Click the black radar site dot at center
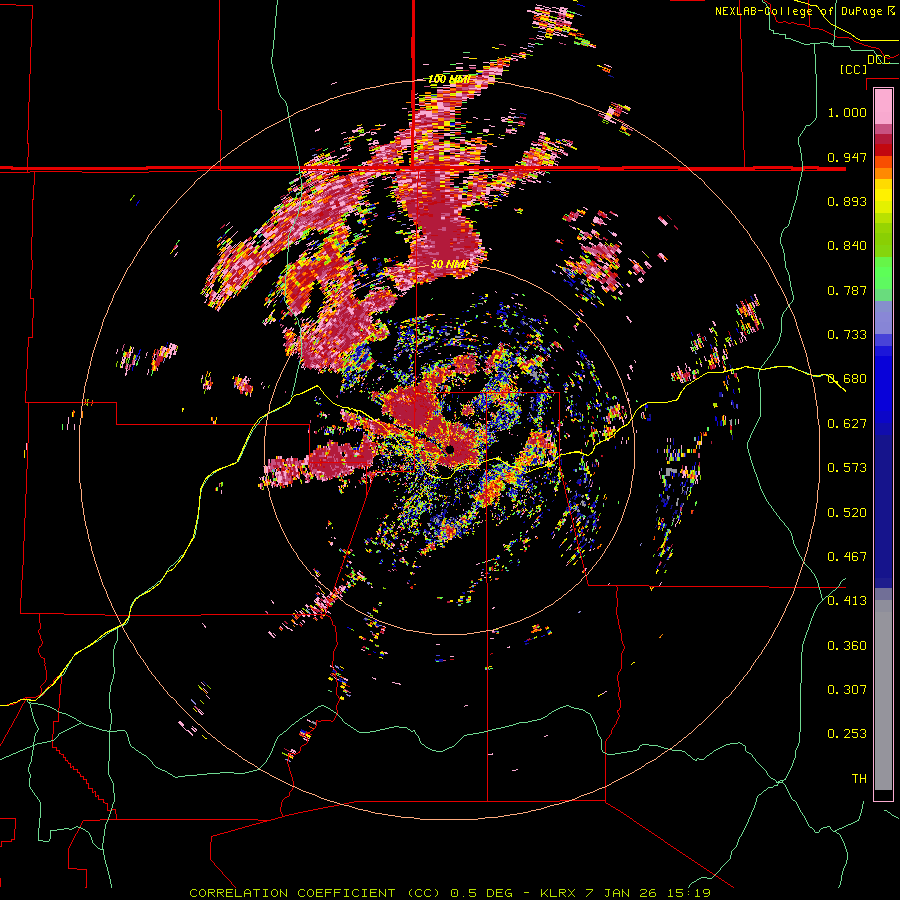900x900 pixels. point(451,449)
